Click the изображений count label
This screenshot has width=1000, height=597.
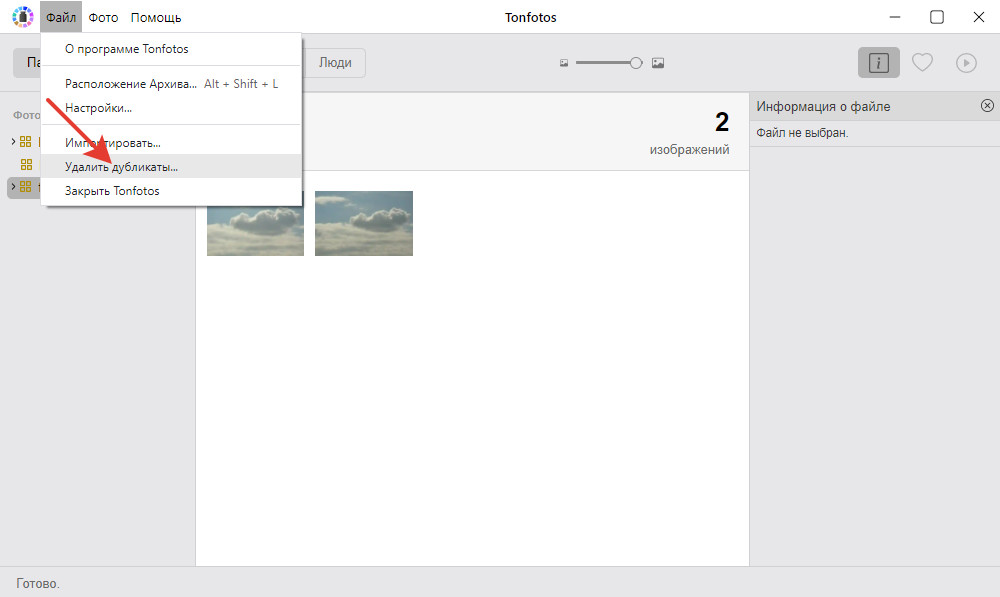pos(689,149)
